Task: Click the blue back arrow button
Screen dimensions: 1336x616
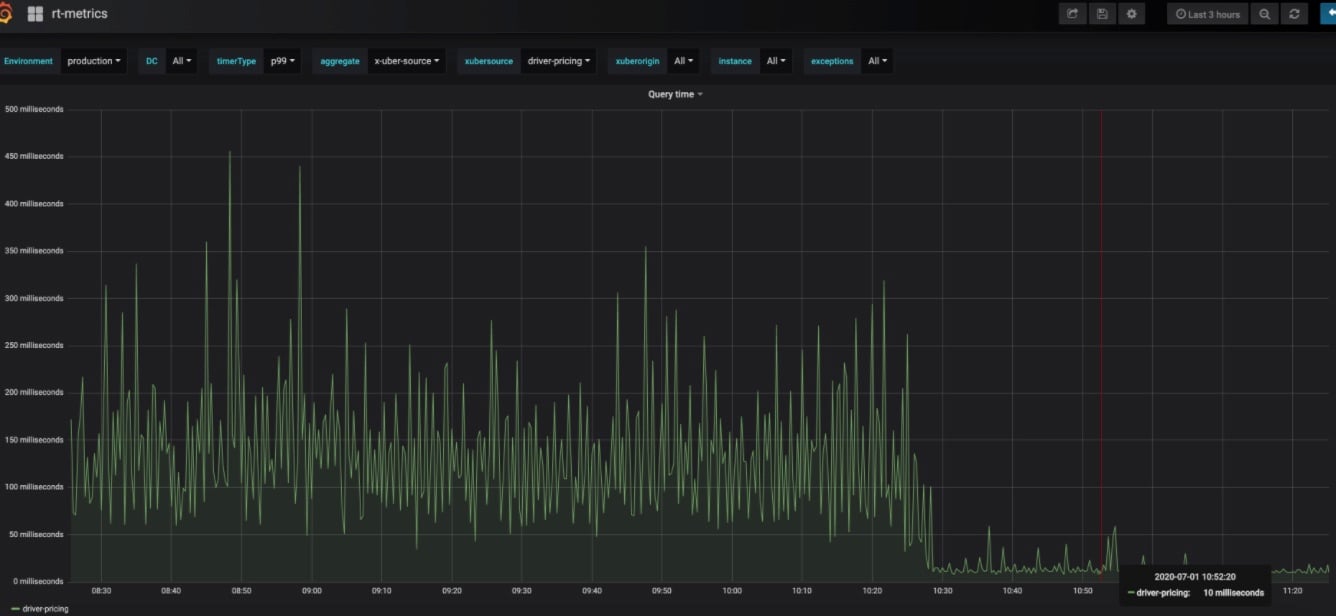Action: [1329, 14]
